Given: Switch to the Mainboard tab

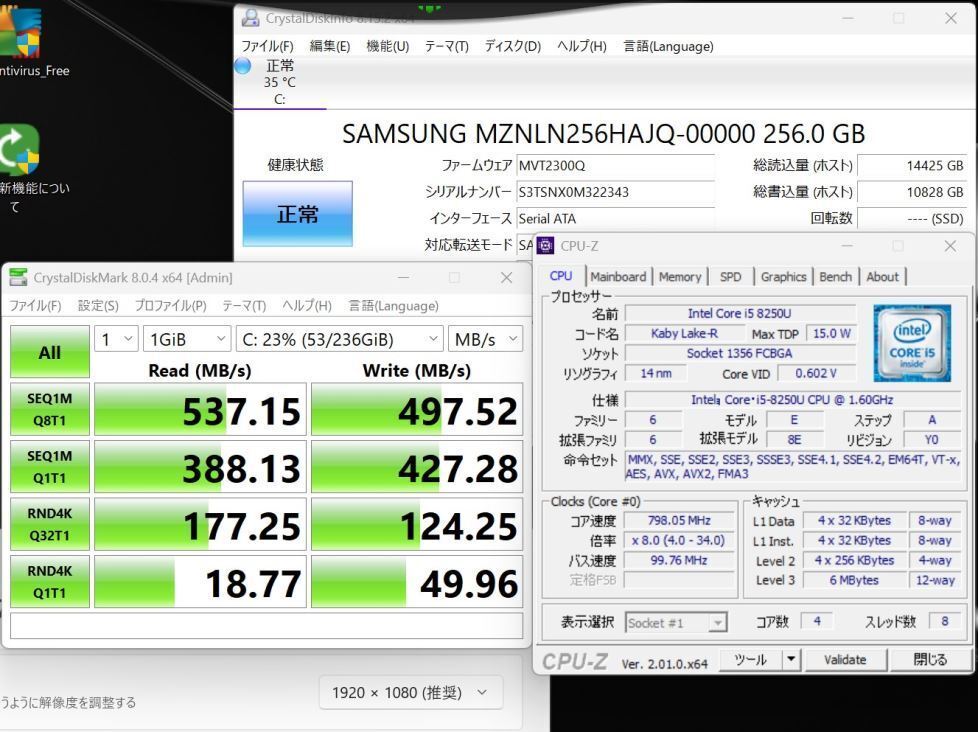Looking at the screenshot, I should tap(618, 277).
